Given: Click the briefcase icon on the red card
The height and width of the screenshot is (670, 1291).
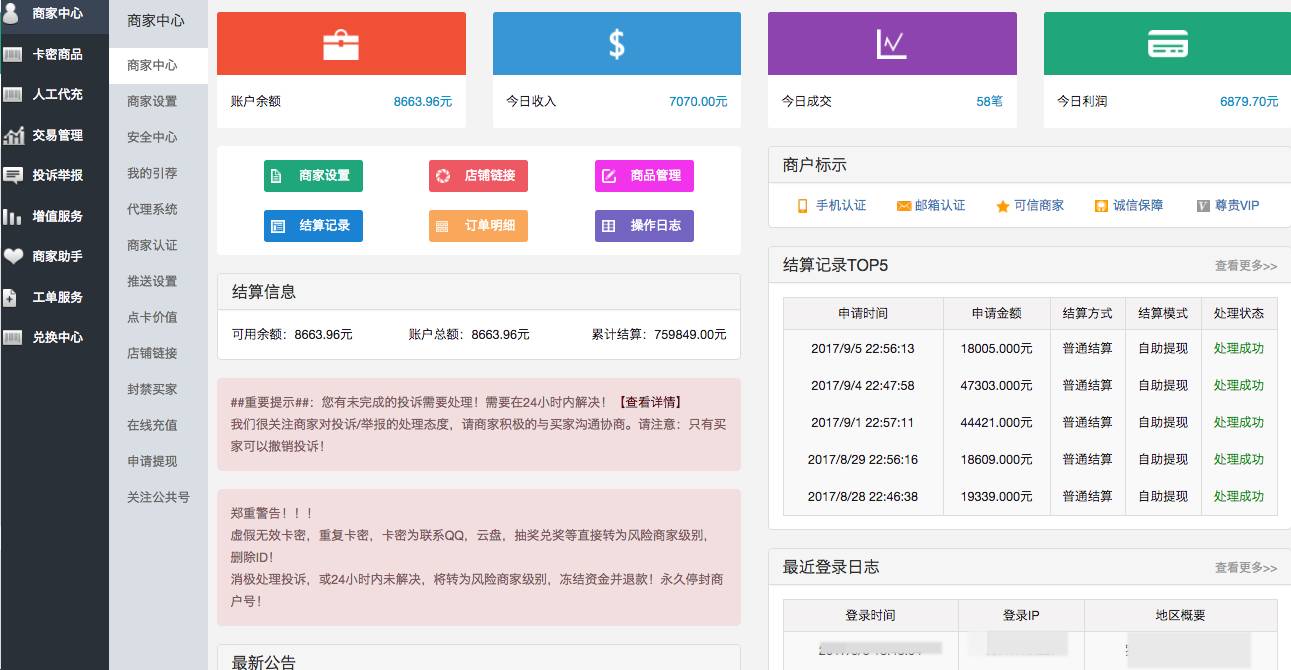Looking at the screenshot, I should [341, 44].
